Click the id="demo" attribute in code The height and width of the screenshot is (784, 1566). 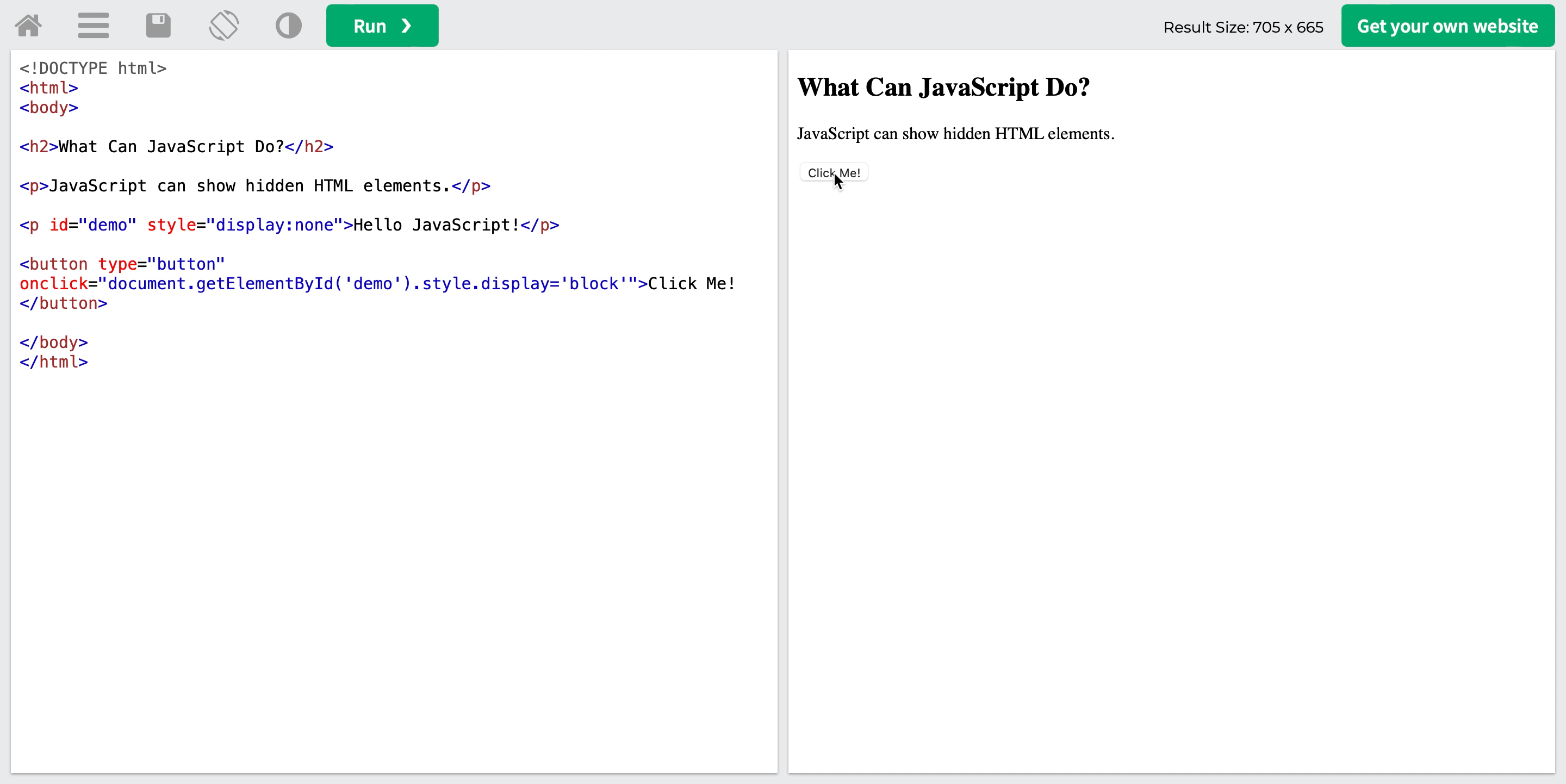[x=92, y=225]
